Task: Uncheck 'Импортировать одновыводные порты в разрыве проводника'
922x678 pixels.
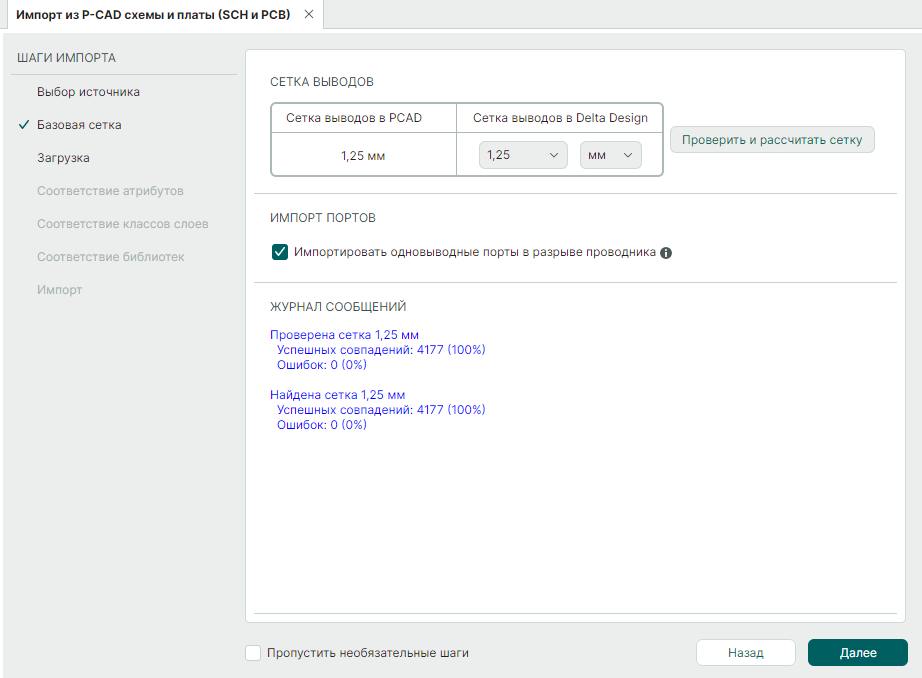Action: pos(280,252)
